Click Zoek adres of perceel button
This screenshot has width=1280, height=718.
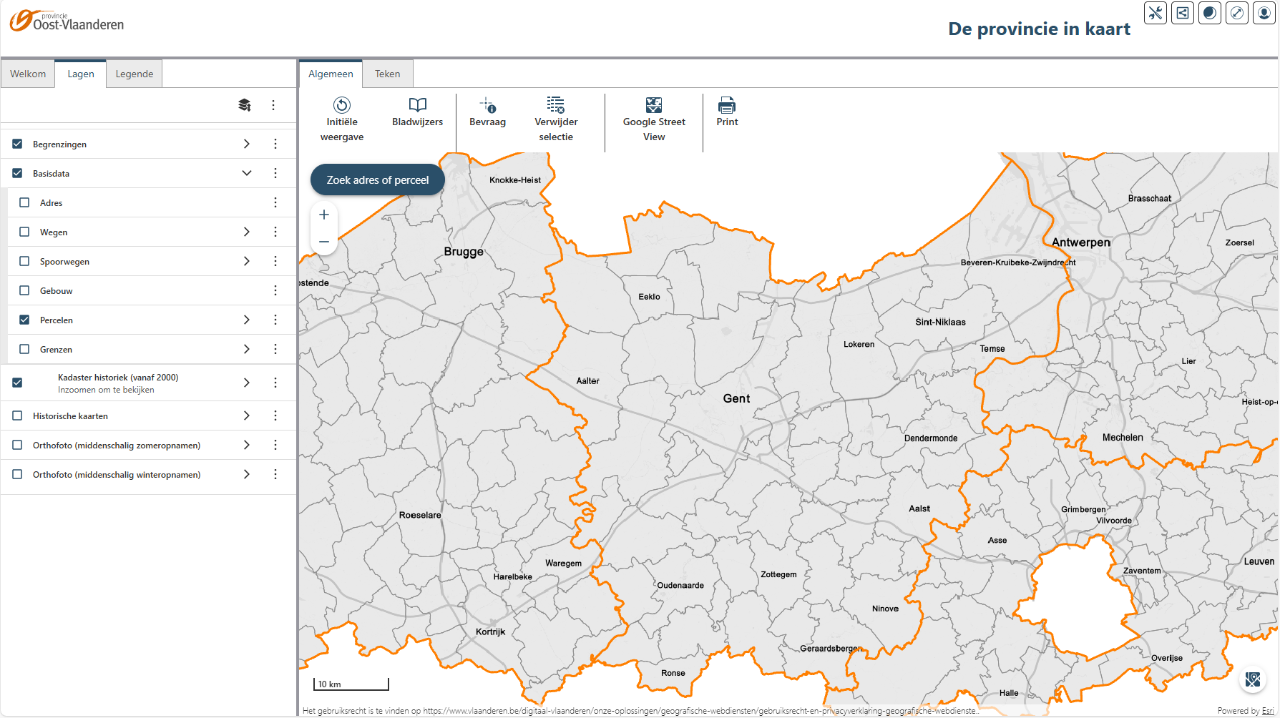pyautogui.click(x=378, y=180)
